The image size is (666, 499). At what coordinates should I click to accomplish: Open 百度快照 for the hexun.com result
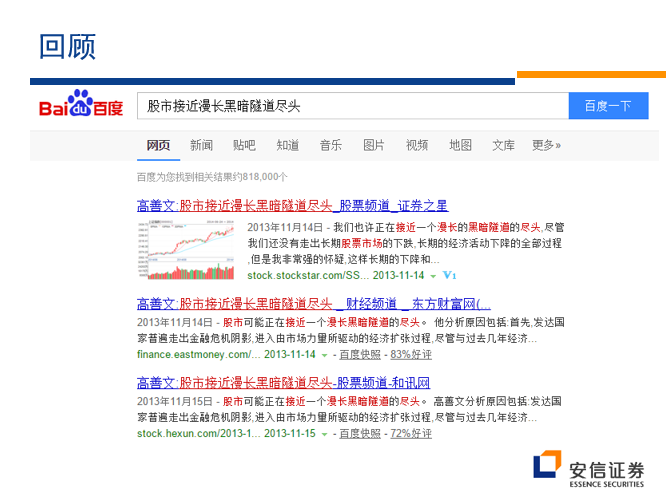coord(360,434)
